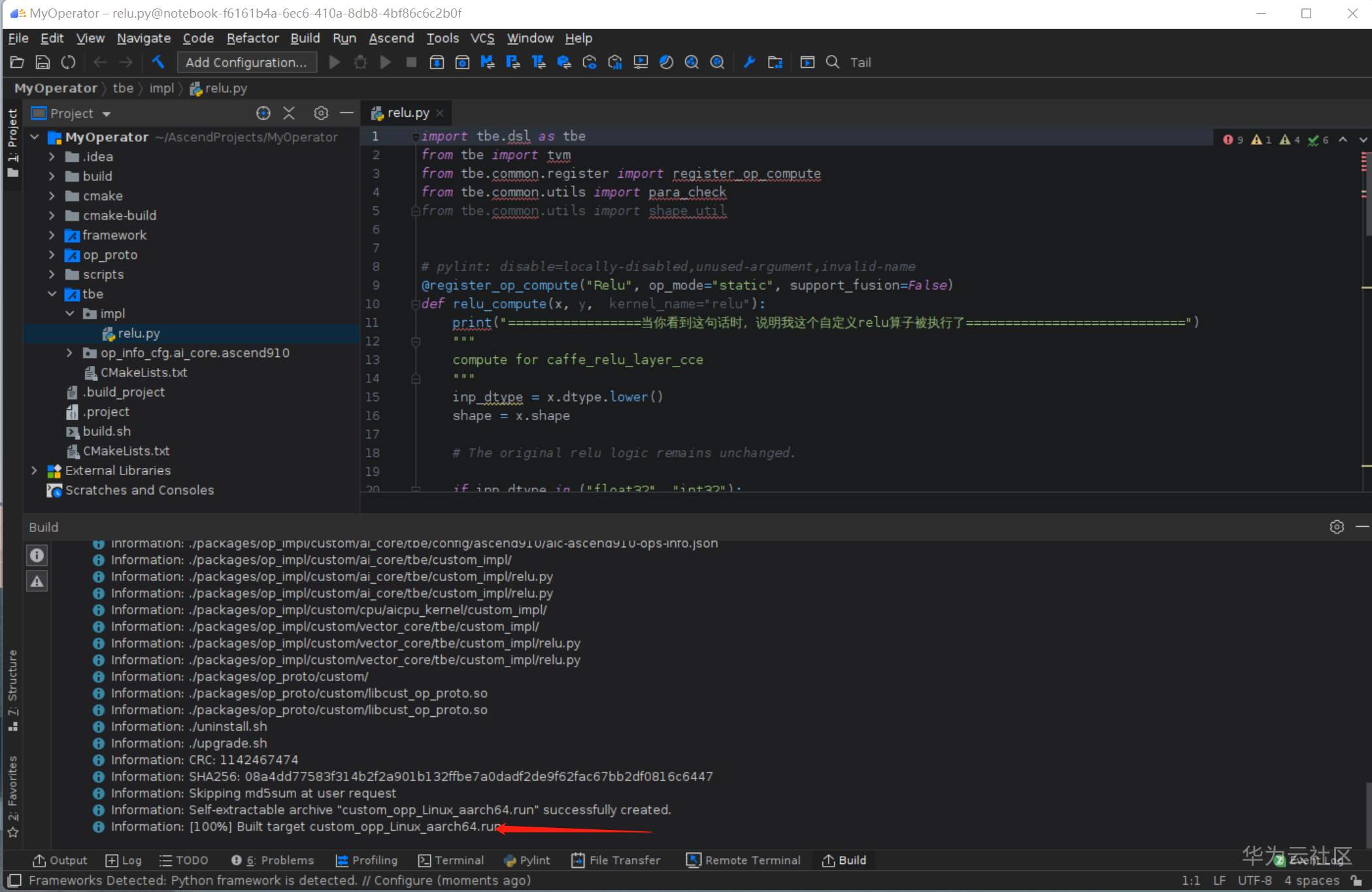Viewport: 1372px width, 892px height.
Task: Toggle the warning filter in Build panel
Action: tap(37, 580)
